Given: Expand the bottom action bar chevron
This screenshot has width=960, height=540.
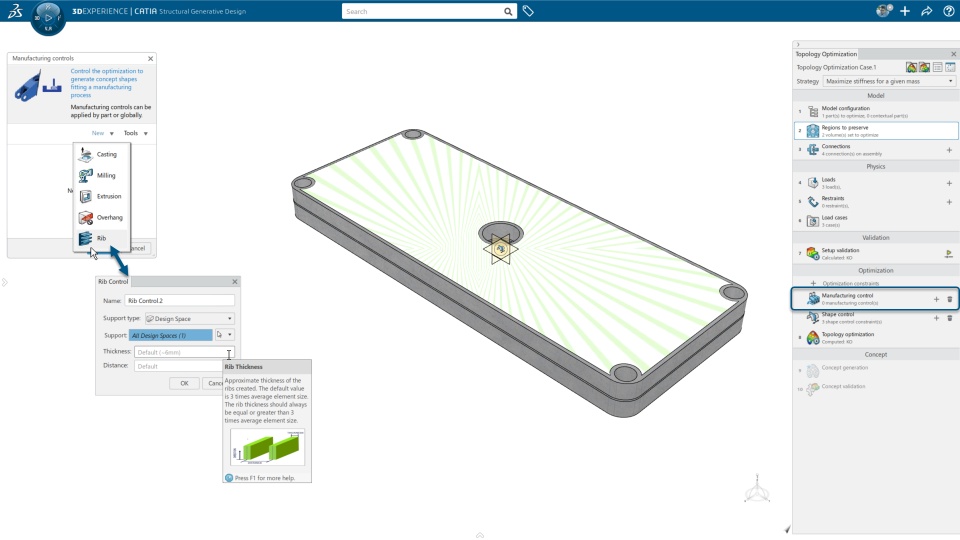Looking at the screenshot, I should coord(480,535).
